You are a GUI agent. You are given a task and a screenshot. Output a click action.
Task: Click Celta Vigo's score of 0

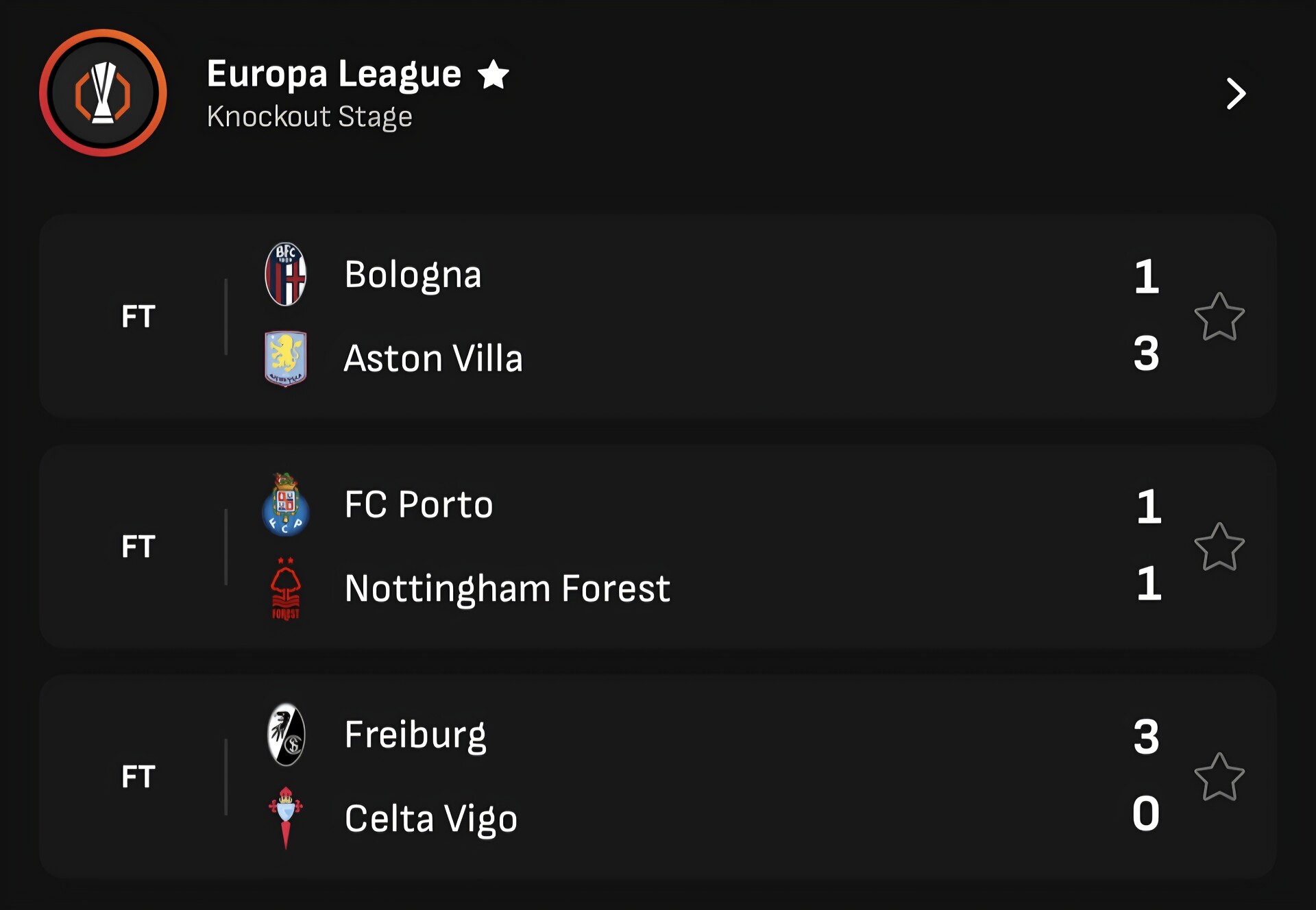click(x=1146, y=814)
